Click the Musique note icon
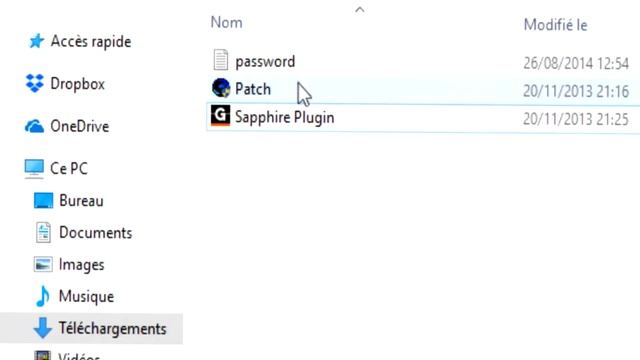Viewport: 640px width, 360px height. coord(42,296)
